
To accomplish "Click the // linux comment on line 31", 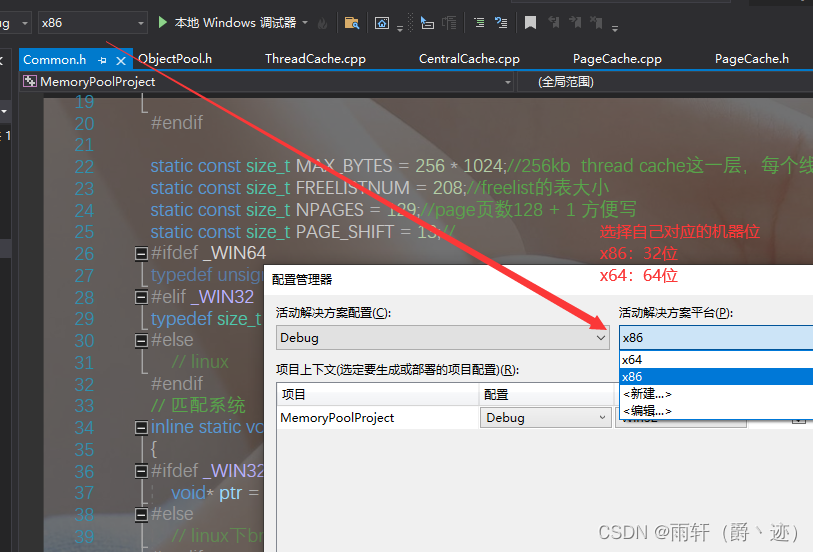I will pos(200,361).
